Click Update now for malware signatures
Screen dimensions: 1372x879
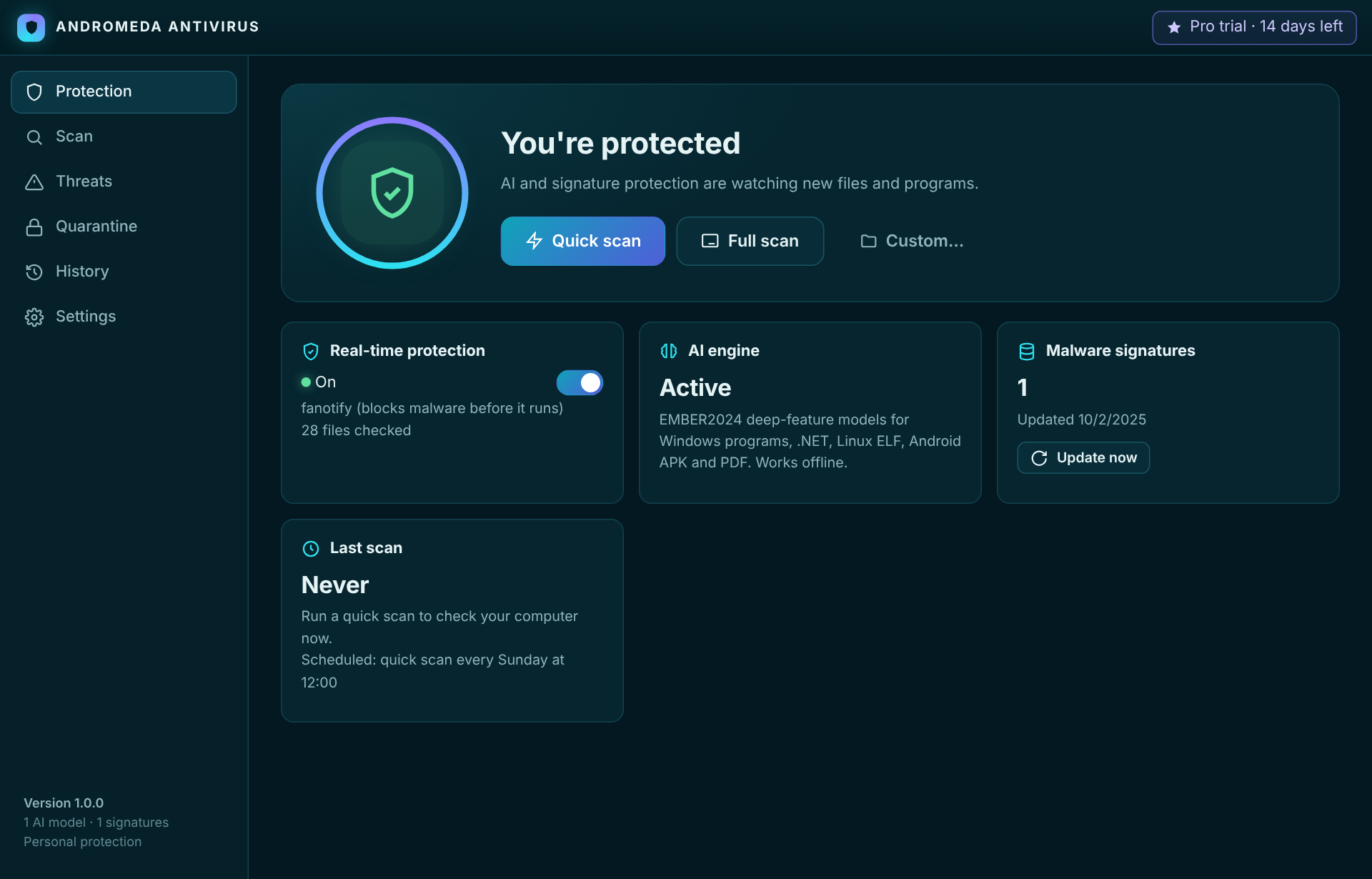tap(1083, 457)
